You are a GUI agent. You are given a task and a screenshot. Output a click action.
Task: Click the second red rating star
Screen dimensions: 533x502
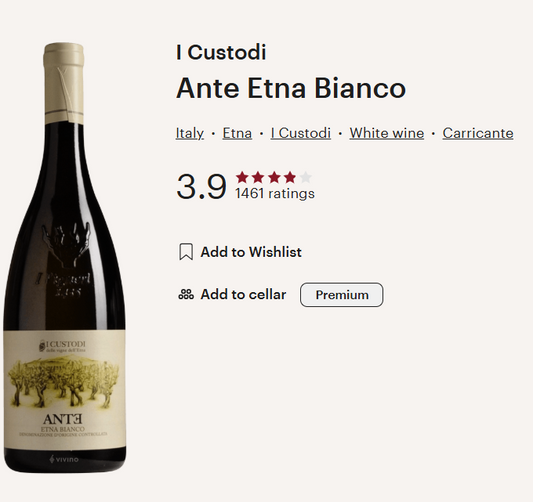258,177
